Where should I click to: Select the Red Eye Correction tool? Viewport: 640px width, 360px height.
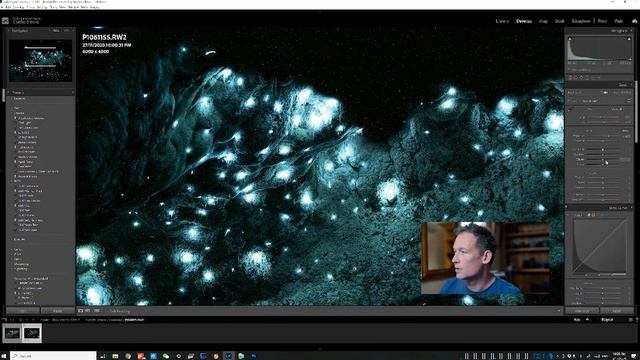tap(582, 77)
